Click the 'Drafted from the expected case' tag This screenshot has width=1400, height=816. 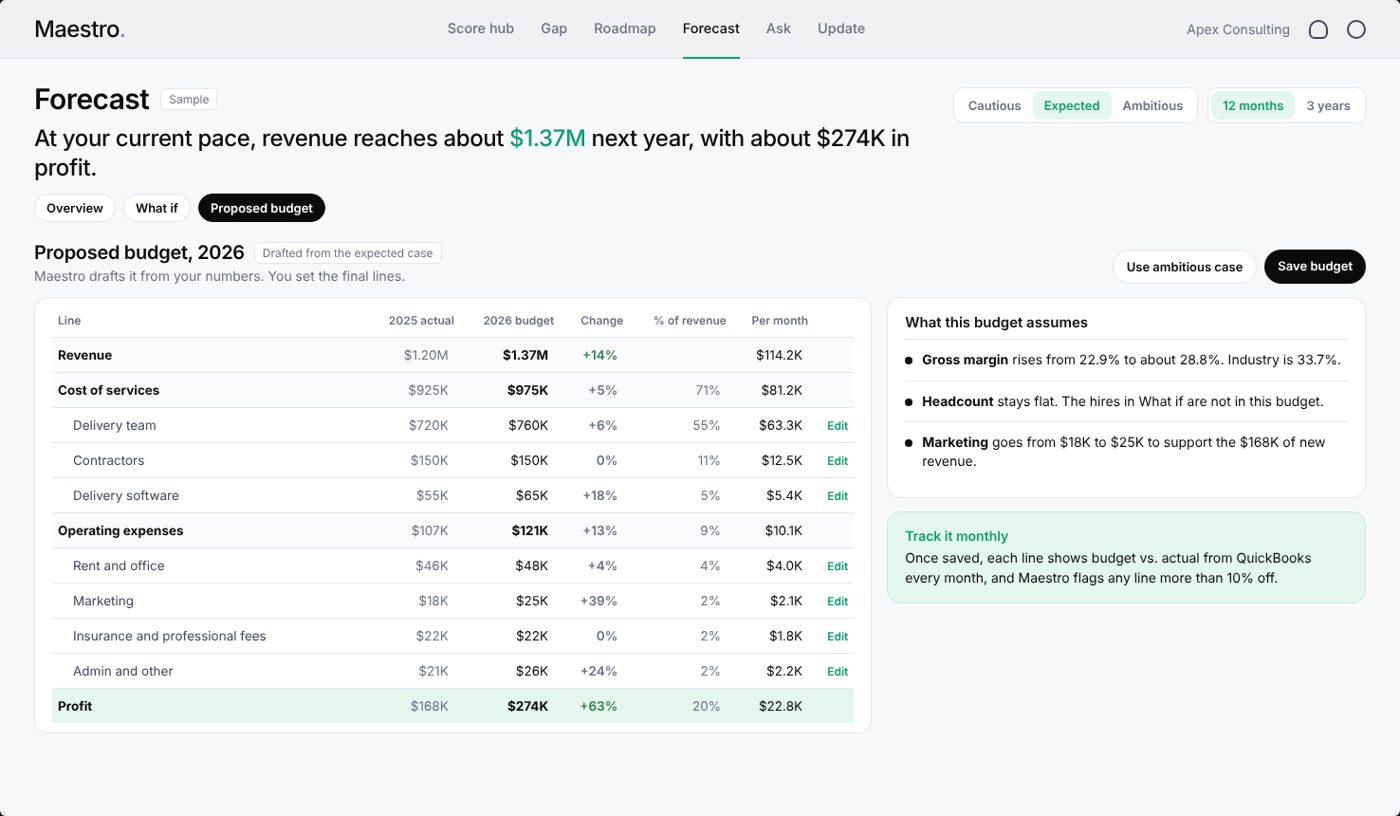coord(348,253)
